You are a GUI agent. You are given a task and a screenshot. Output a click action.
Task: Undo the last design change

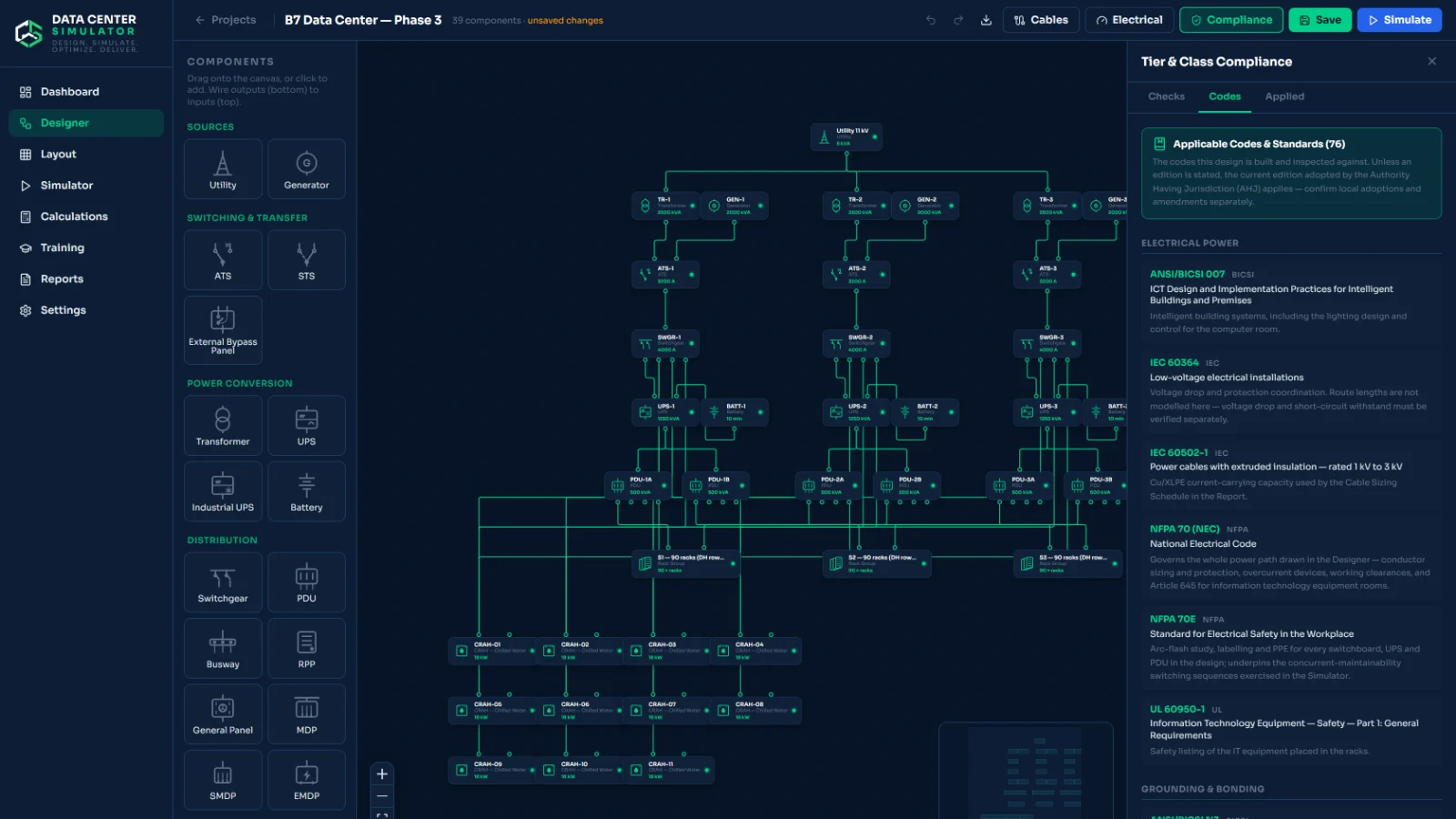point(931,20)
